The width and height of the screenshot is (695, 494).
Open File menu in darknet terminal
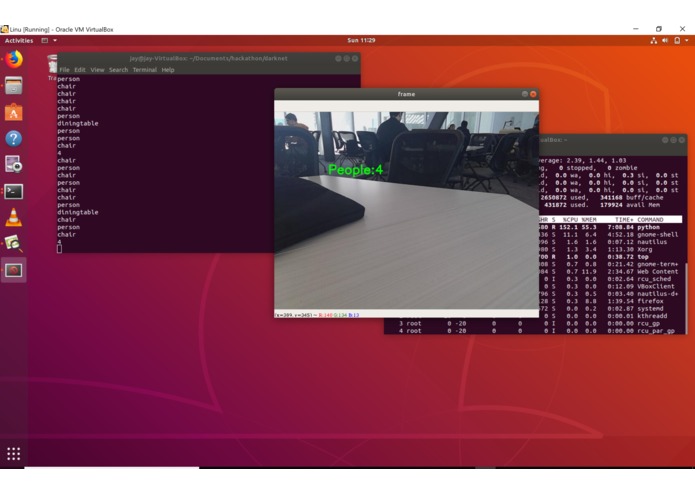pos(65,70)
